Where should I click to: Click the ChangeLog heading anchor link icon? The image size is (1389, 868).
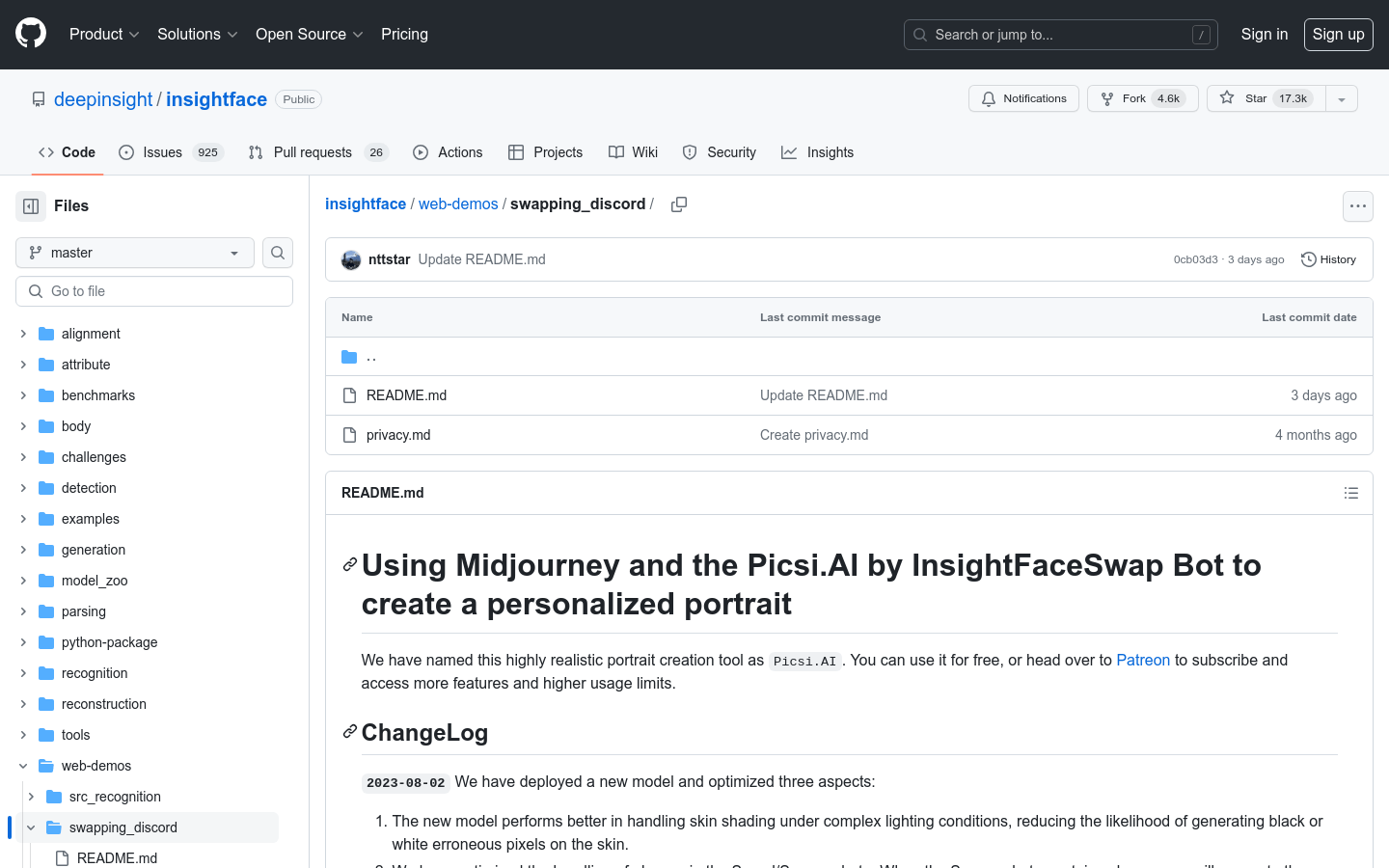pyautogui.click(x=350, y=732)
